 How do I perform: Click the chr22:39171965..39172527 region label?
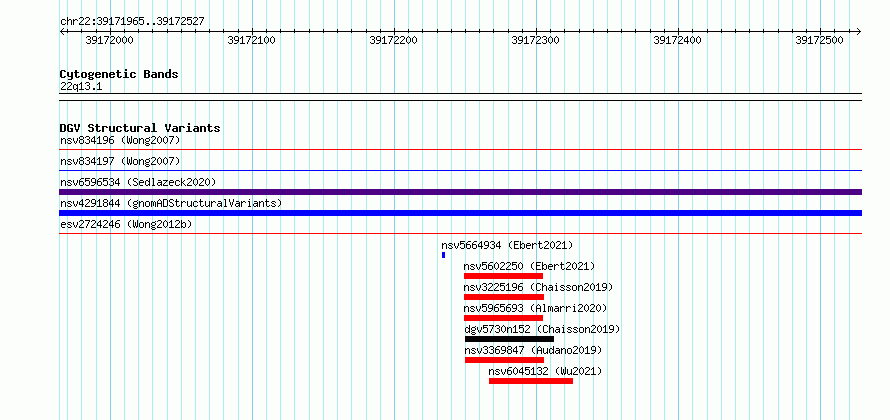[132, 22]
